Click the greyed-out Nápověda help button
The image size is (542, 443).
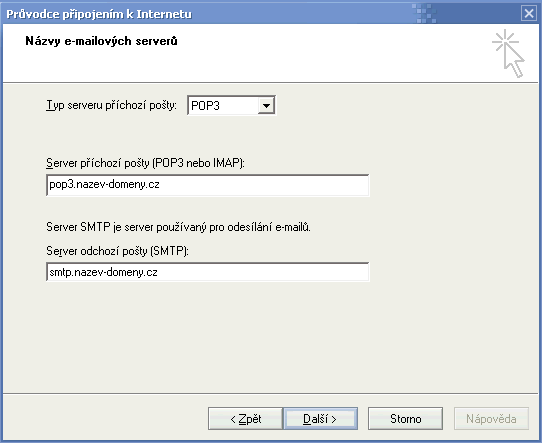click(491, 419)
